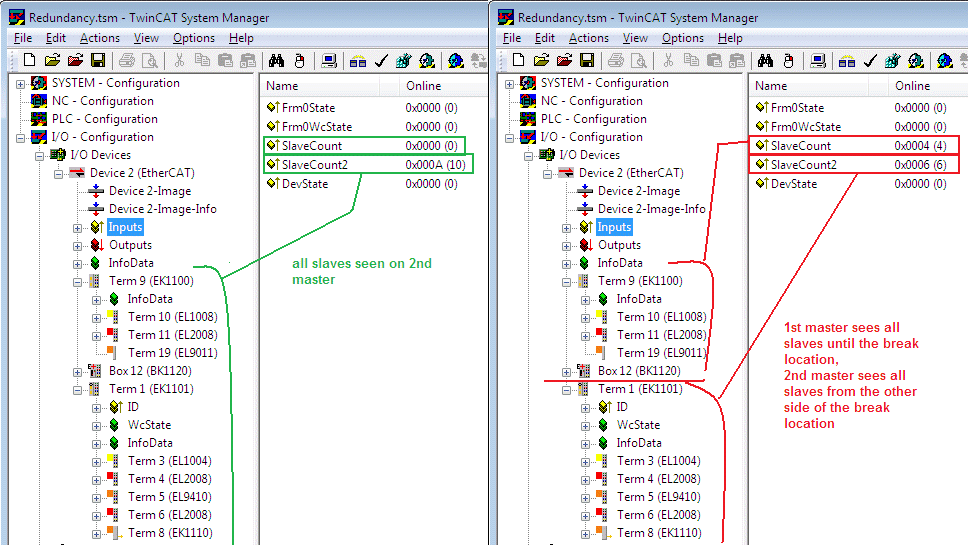Select SlaveCount row in right window list
Screen dimensions: 968x545
click(x=854, y=146)
